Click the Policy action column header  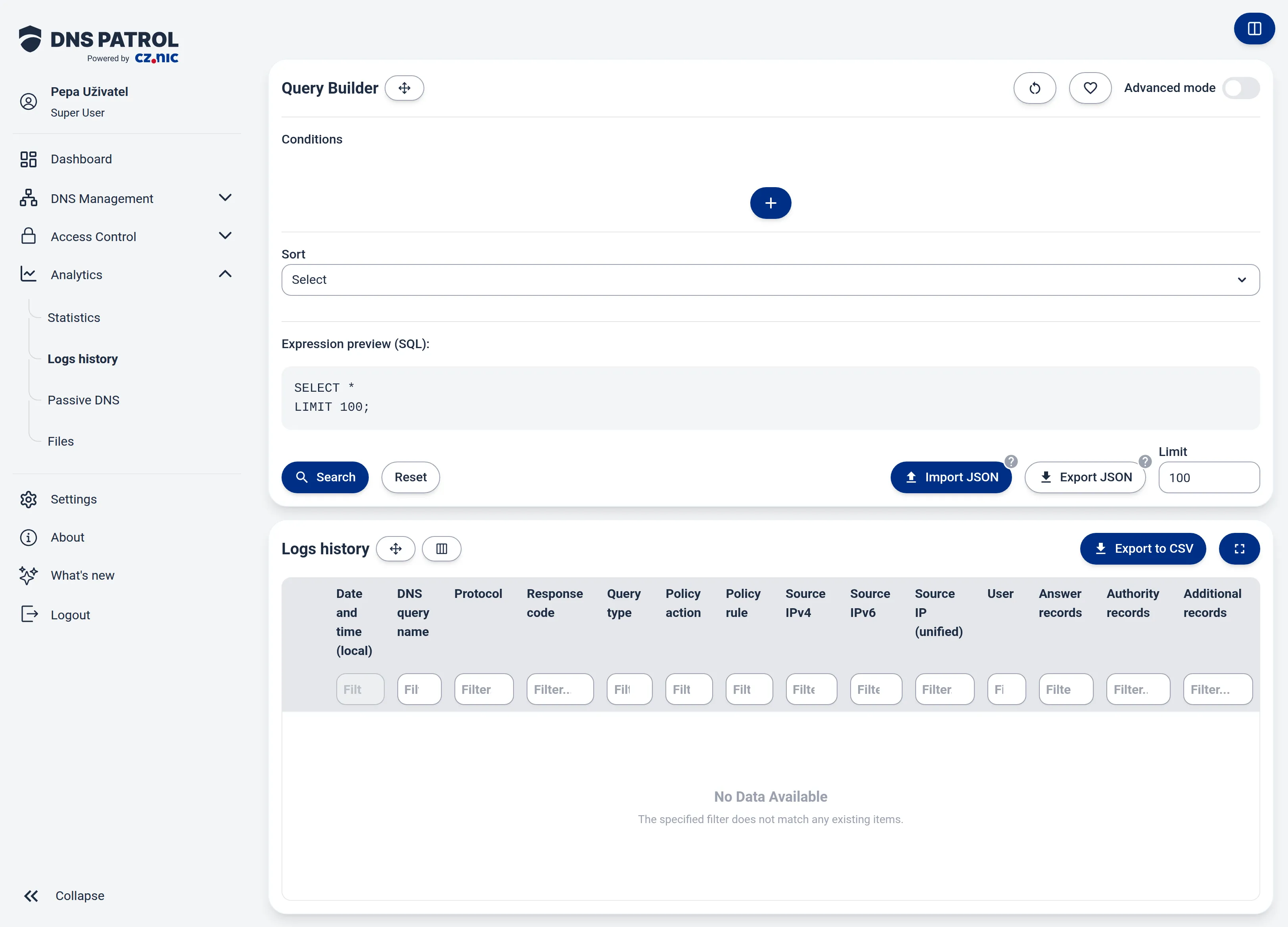(x=683, y=603)
